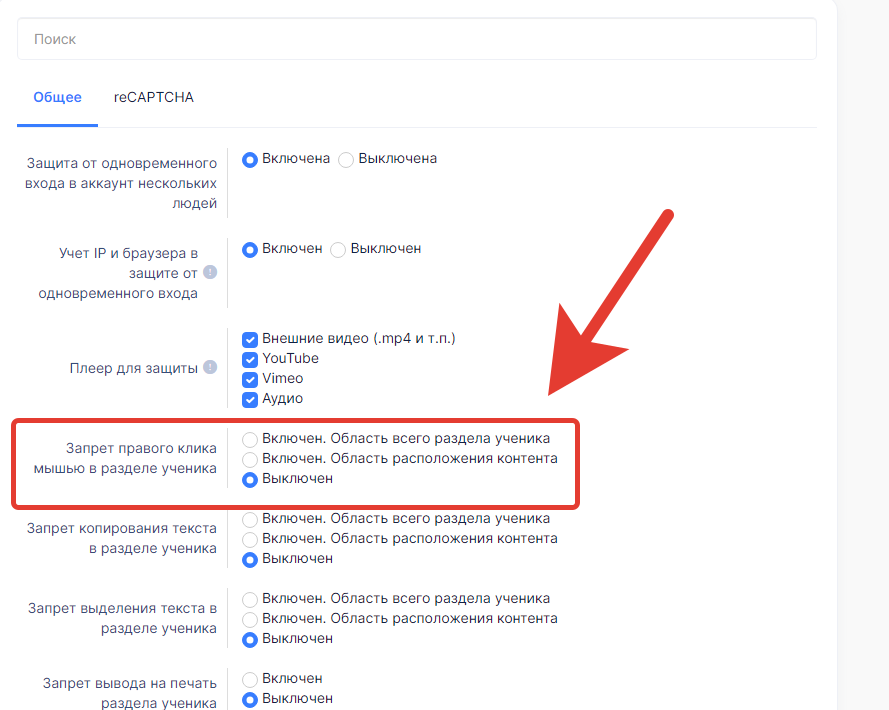Click info icon beside Плеер для защиты

click(210, 367)
